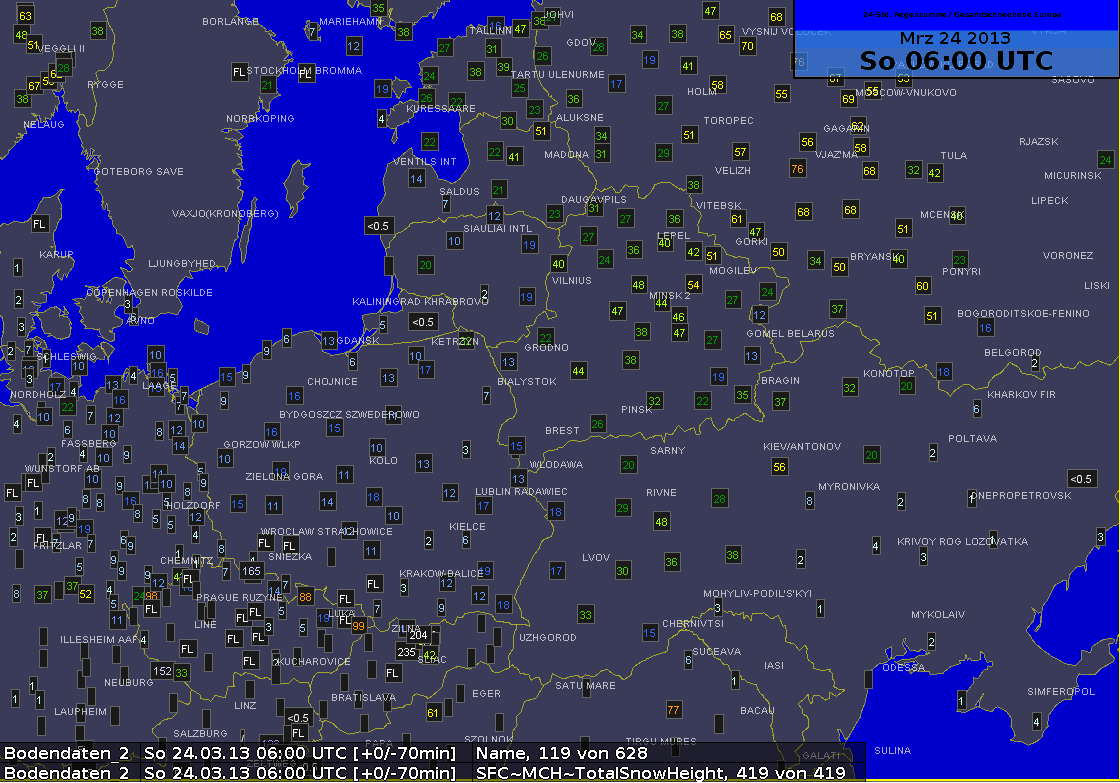Open the 'Name, 119 von 628' layer entry
The width and height of the screenshot is (1120, 783).
coord(562,752)
